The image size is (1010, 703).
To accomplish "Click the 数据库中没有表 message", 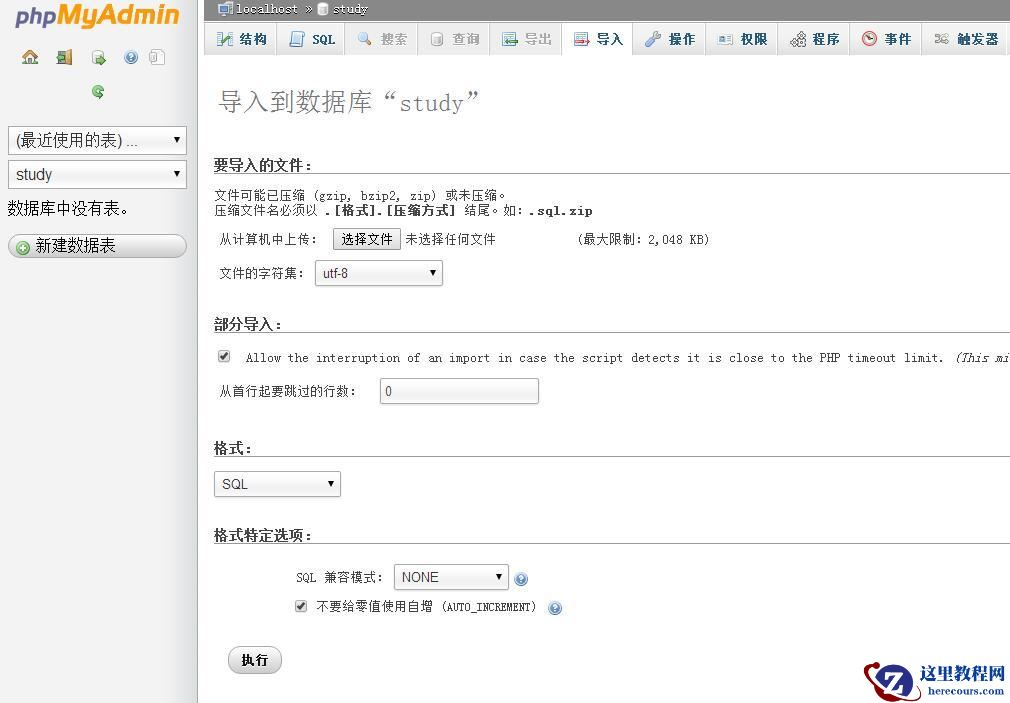I will pyautogui.click(x=68, y=209).
